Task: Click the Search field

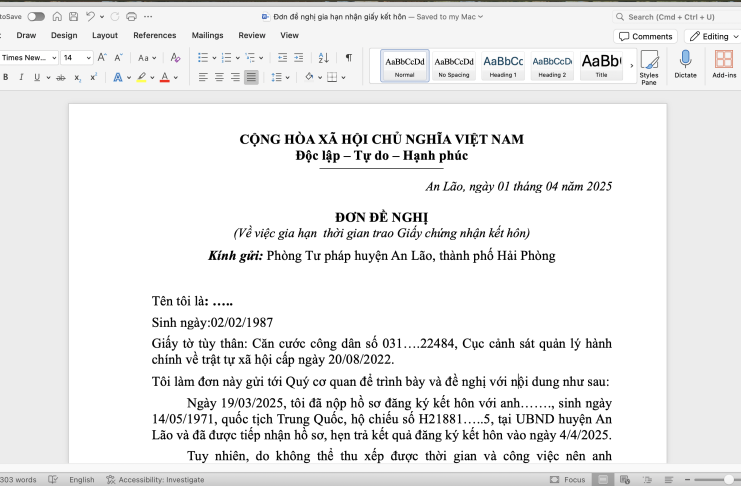Action: pos(677,17)
